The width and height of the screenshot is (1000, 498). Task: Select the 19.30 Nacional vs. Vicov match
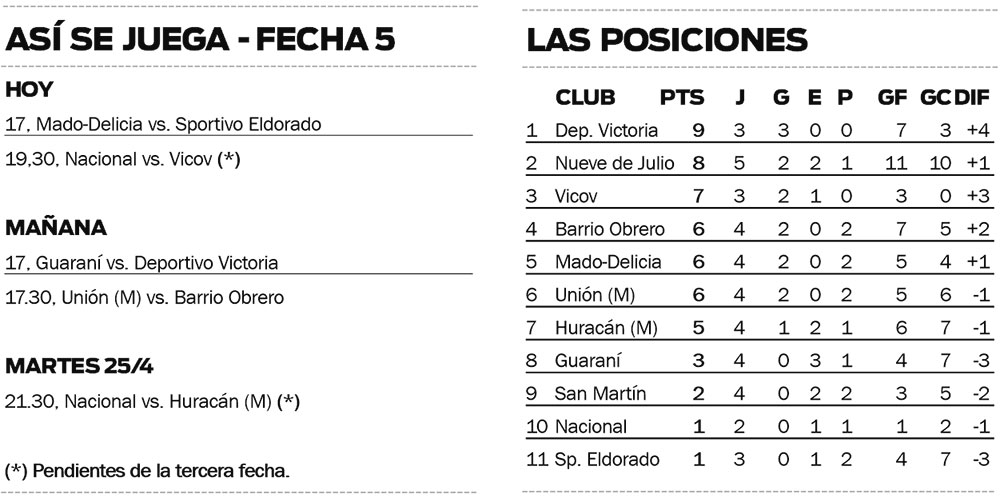click(123, 158)
